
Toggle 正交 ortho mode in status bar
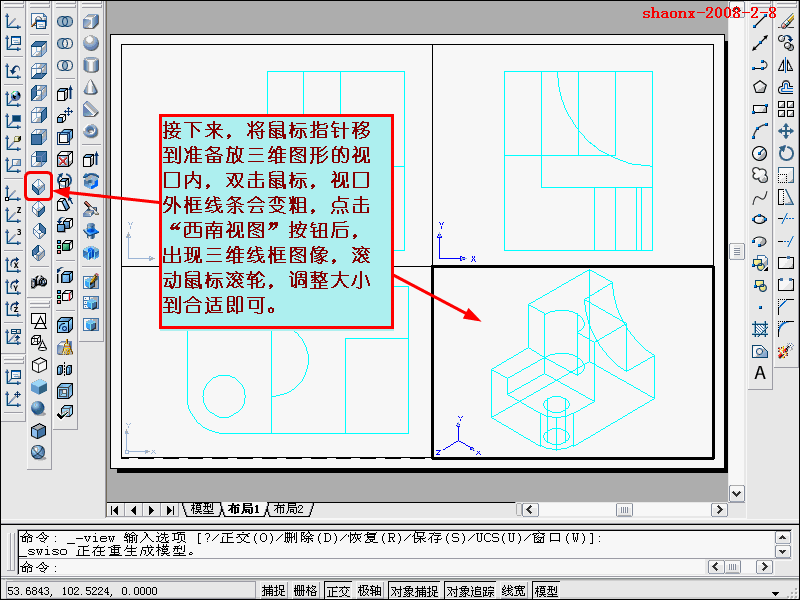[338, 591]
